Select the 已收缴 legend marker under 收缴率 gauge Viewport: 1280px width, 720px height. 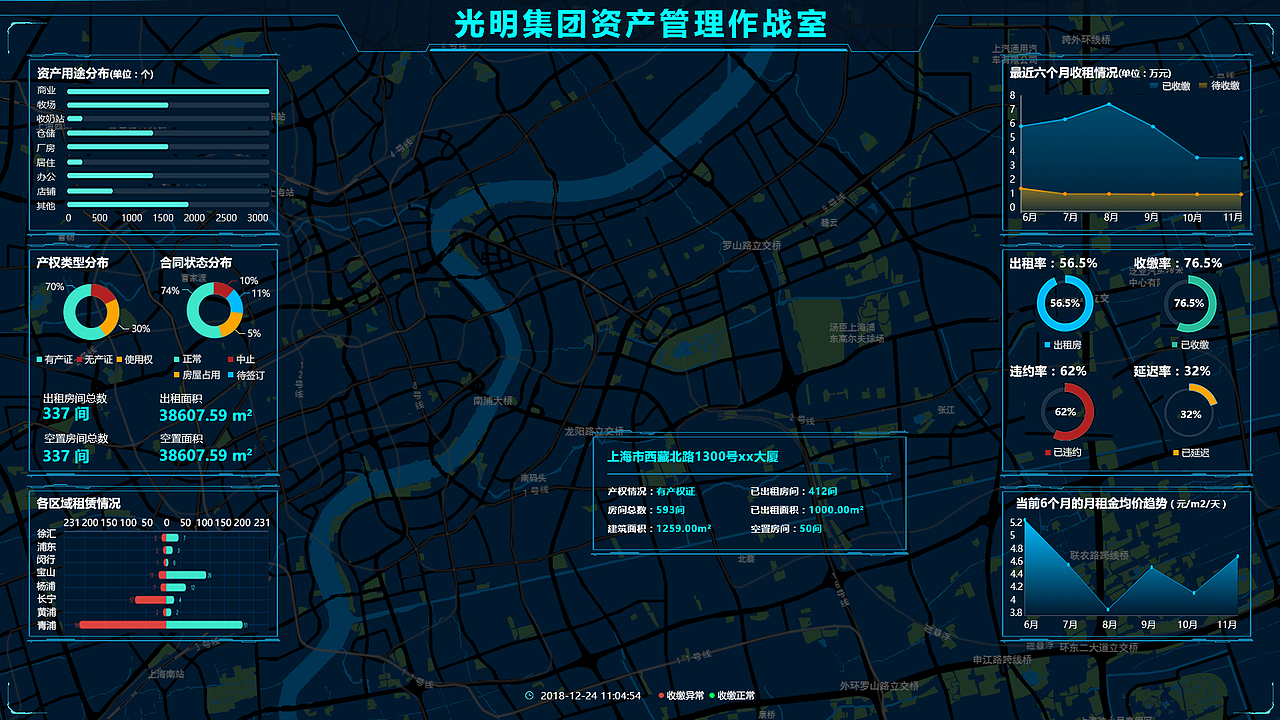tap(1174, 344)
